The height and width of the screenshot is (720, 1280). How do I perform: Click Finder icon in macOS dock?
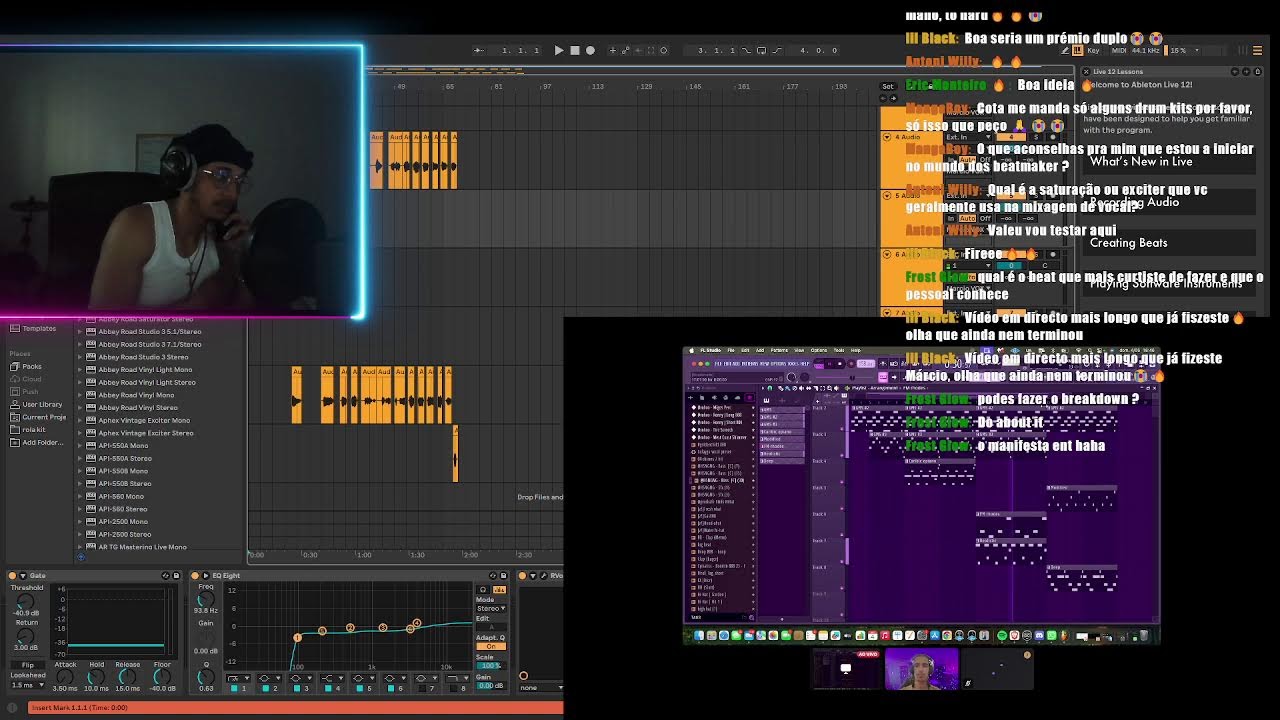click(x=699, y=635)
